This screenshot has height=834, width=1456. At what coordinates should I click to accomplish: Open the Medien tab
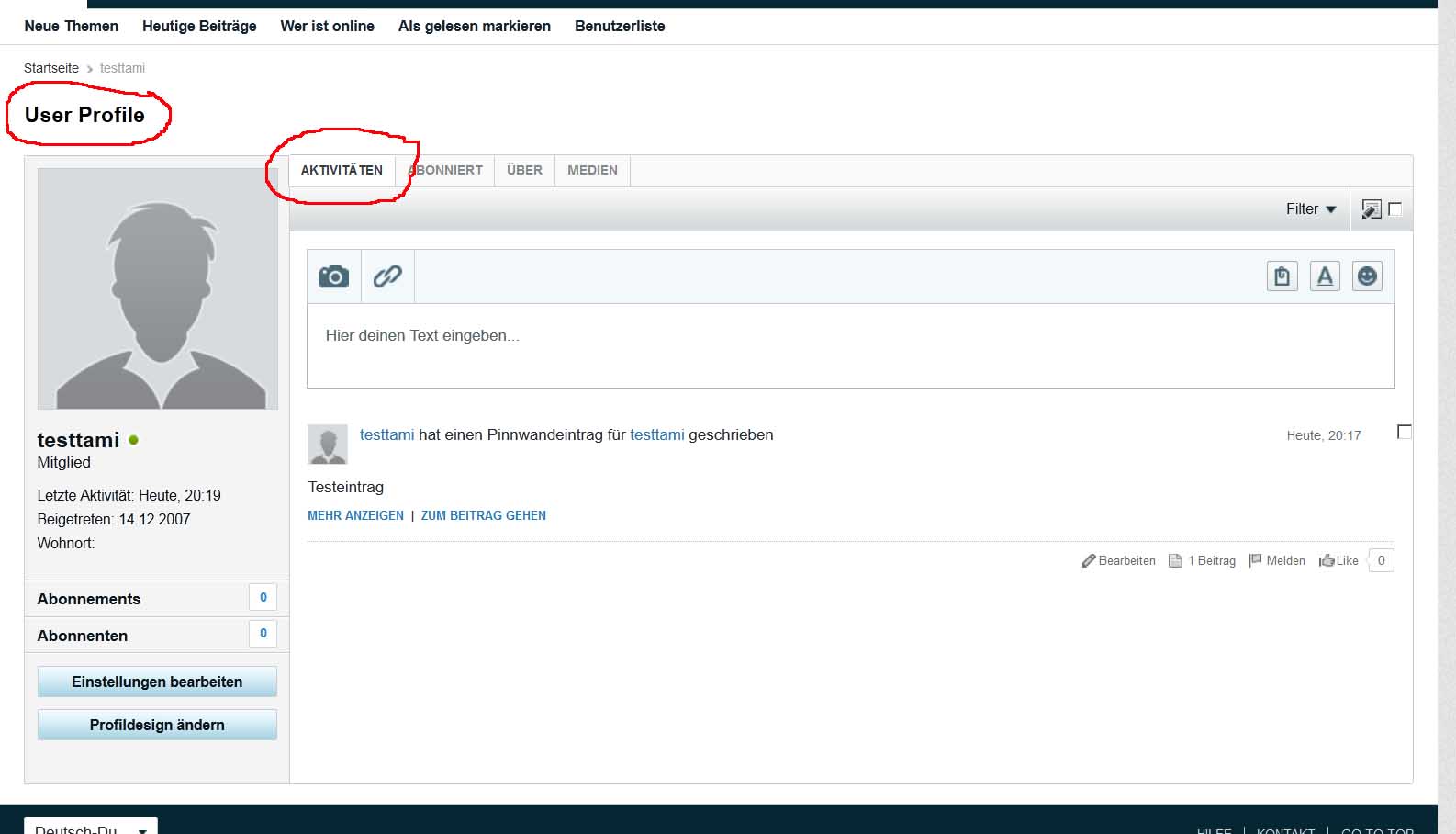tap(592, 171)
